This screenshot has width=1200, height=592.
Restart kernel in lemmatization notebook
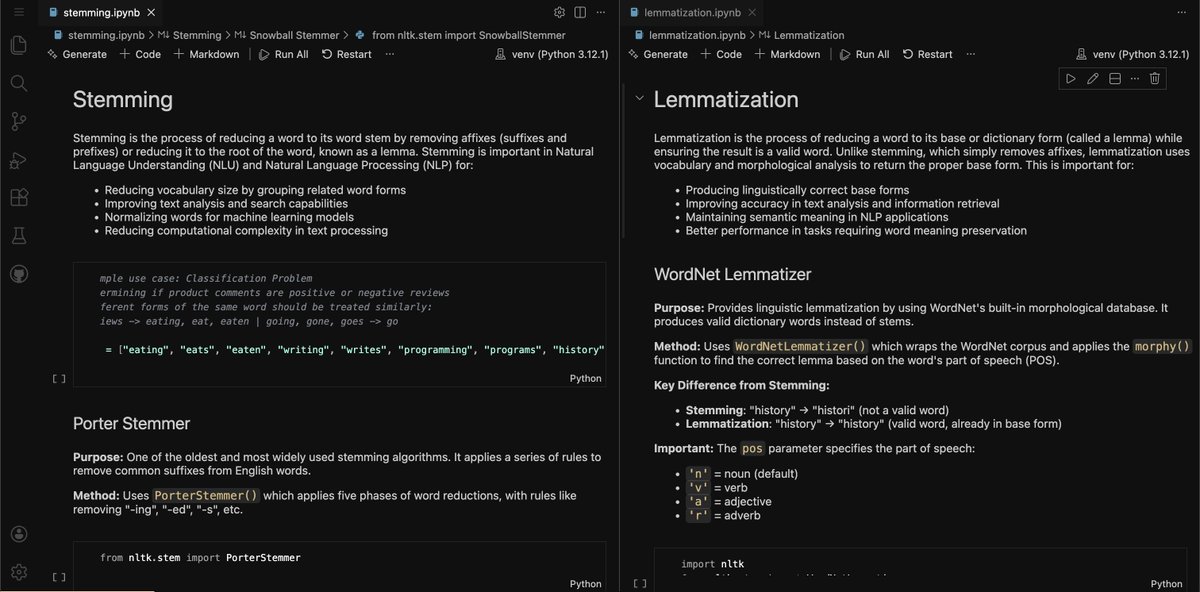click(927, 54)
